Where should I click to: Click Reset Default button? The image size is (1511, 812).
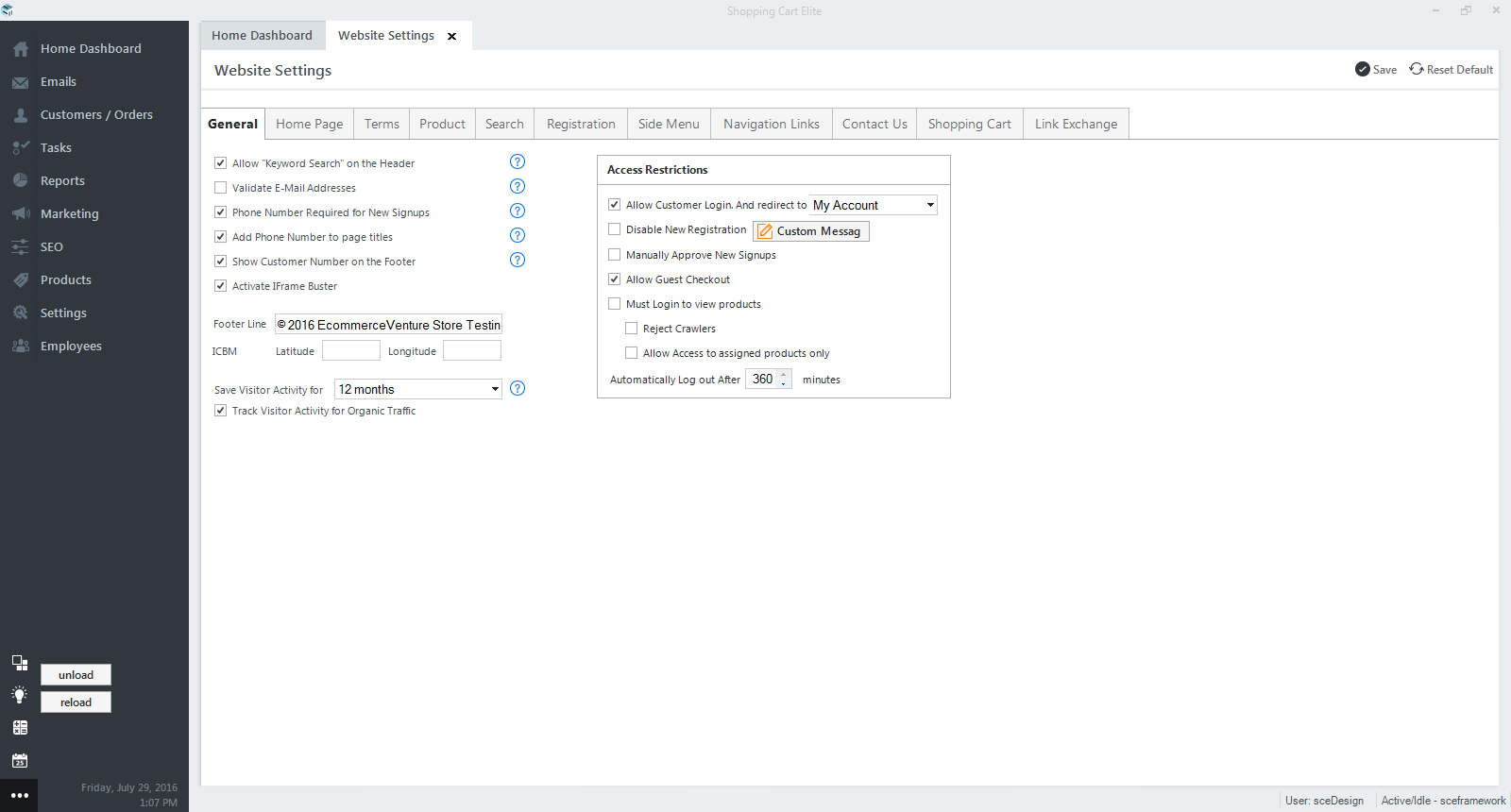[x=1452, y=69]
